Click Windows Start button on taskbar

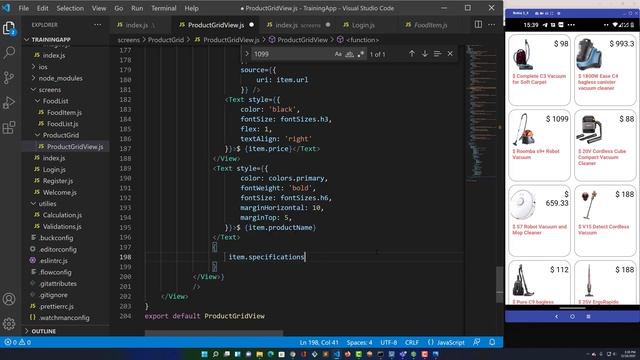(204, 354)
